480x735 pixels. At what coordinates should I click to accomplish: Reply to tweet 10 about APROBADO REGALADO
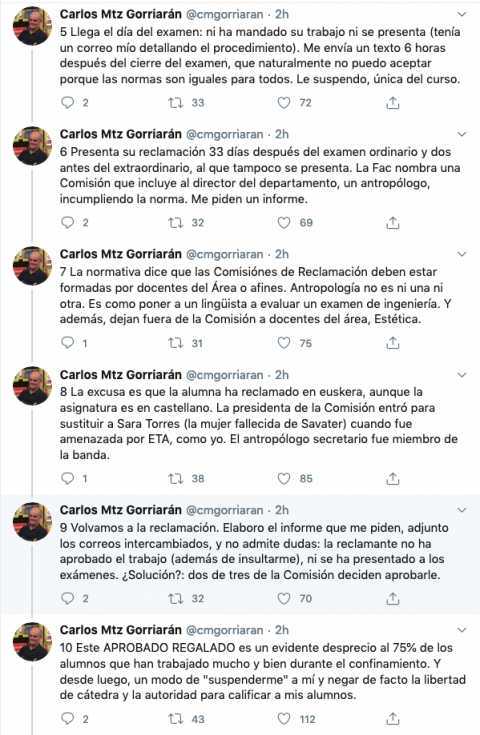tap(68, 719)
